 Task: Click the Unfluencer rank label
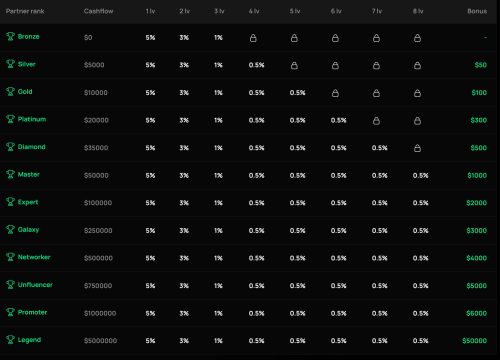35,285
